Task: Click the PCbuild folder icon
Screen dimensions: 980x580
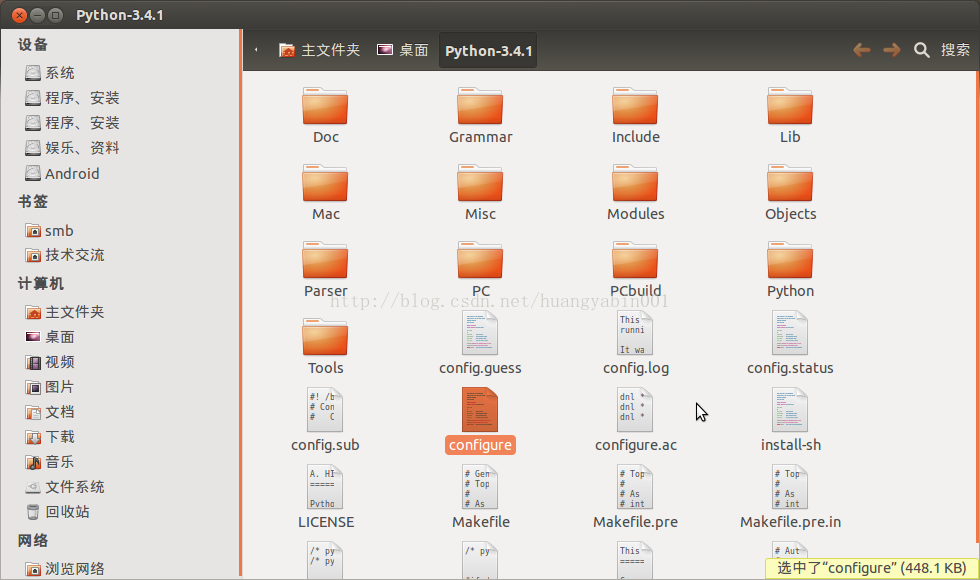Action: pyautogui.click(x=635, y=260)
